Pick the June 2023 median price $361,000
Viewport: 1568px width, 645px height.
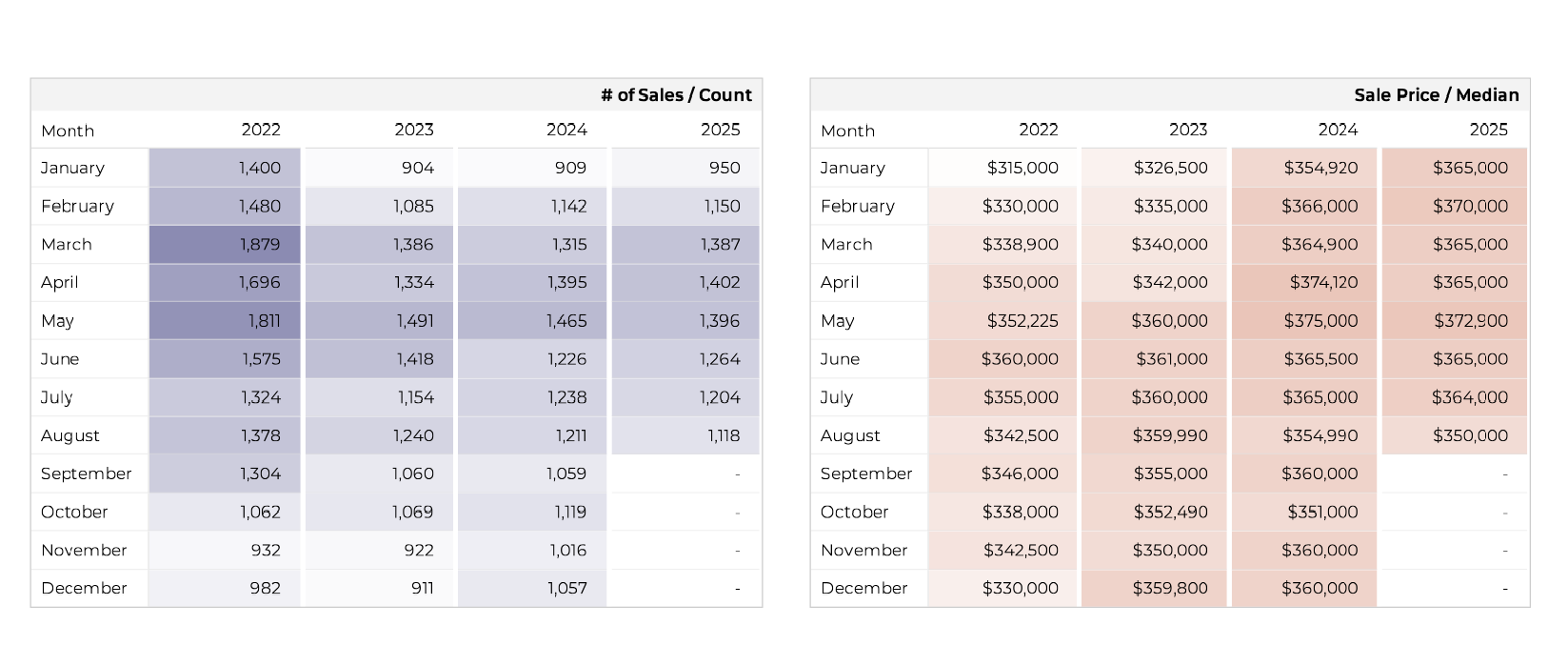(1154, 359)
